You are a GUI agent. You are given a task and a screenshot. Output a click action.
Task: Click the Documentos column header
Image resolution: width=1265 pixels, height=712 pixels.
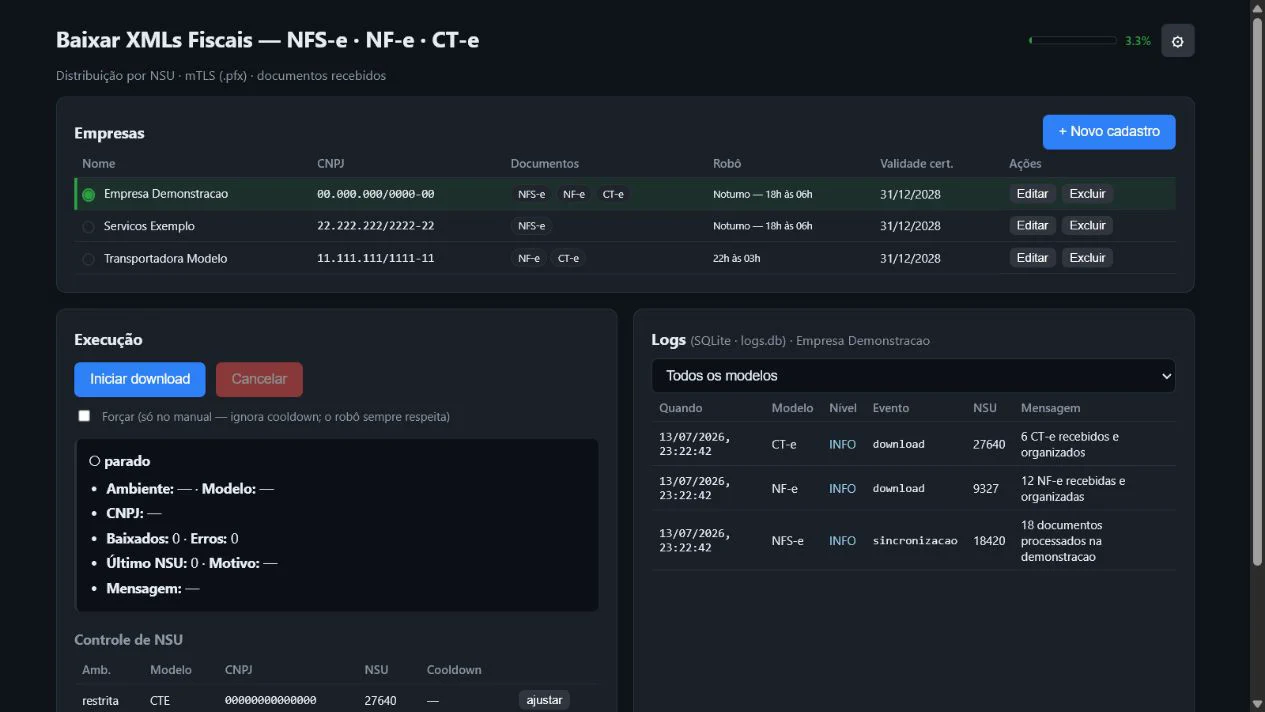(545, 163)
